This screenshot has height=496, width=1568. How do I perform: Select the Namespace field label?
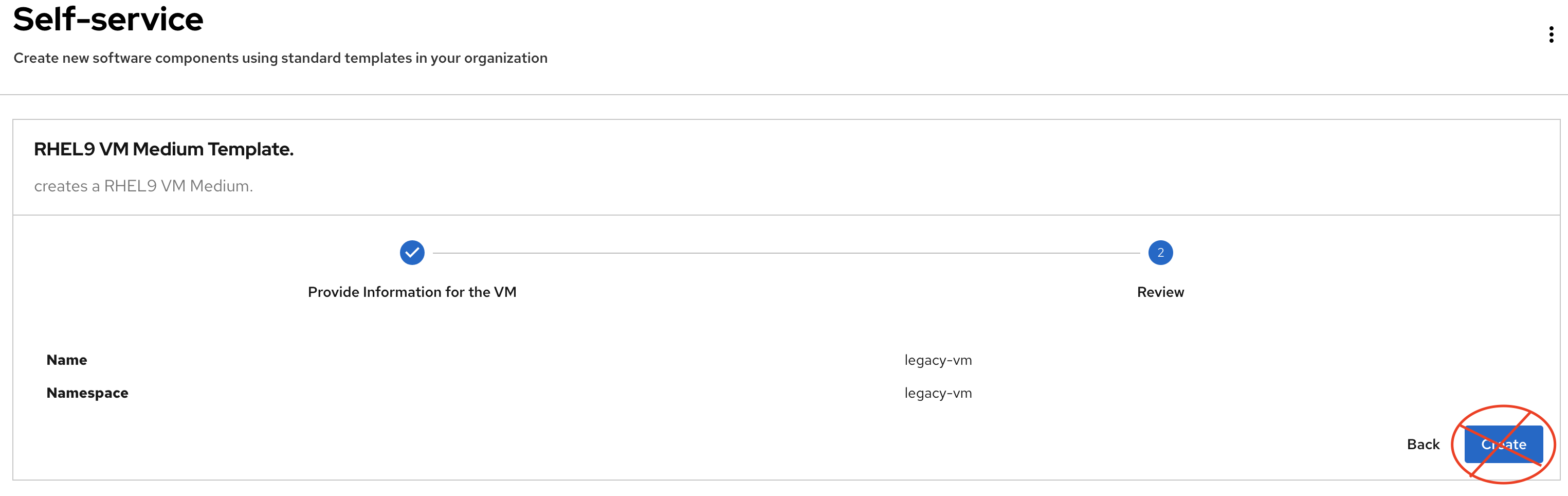coord(87,393)
